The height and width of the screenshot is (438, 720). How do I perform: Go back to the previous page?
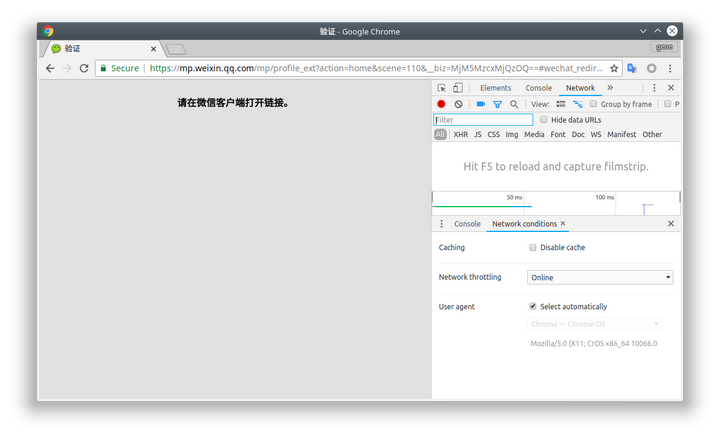click(50, 68)
